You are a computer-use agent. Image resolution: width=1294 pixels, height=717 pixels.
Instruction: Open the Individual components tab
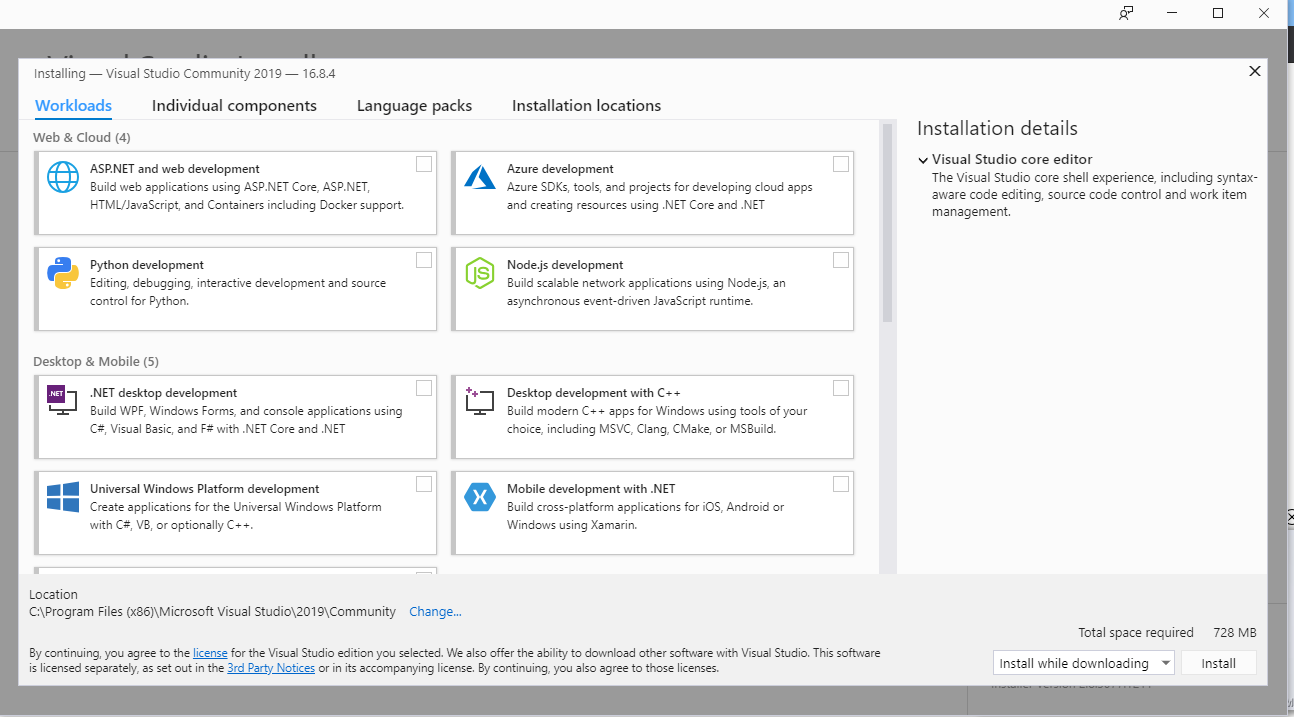[x=234, y=106]
